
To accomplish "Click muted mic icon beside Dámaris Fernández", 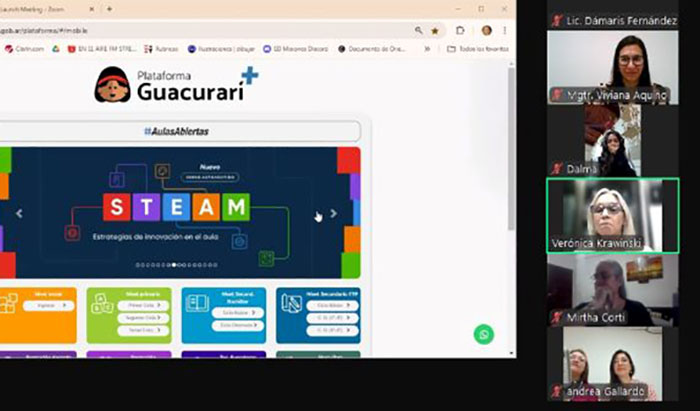I will [x=556, y=21].
